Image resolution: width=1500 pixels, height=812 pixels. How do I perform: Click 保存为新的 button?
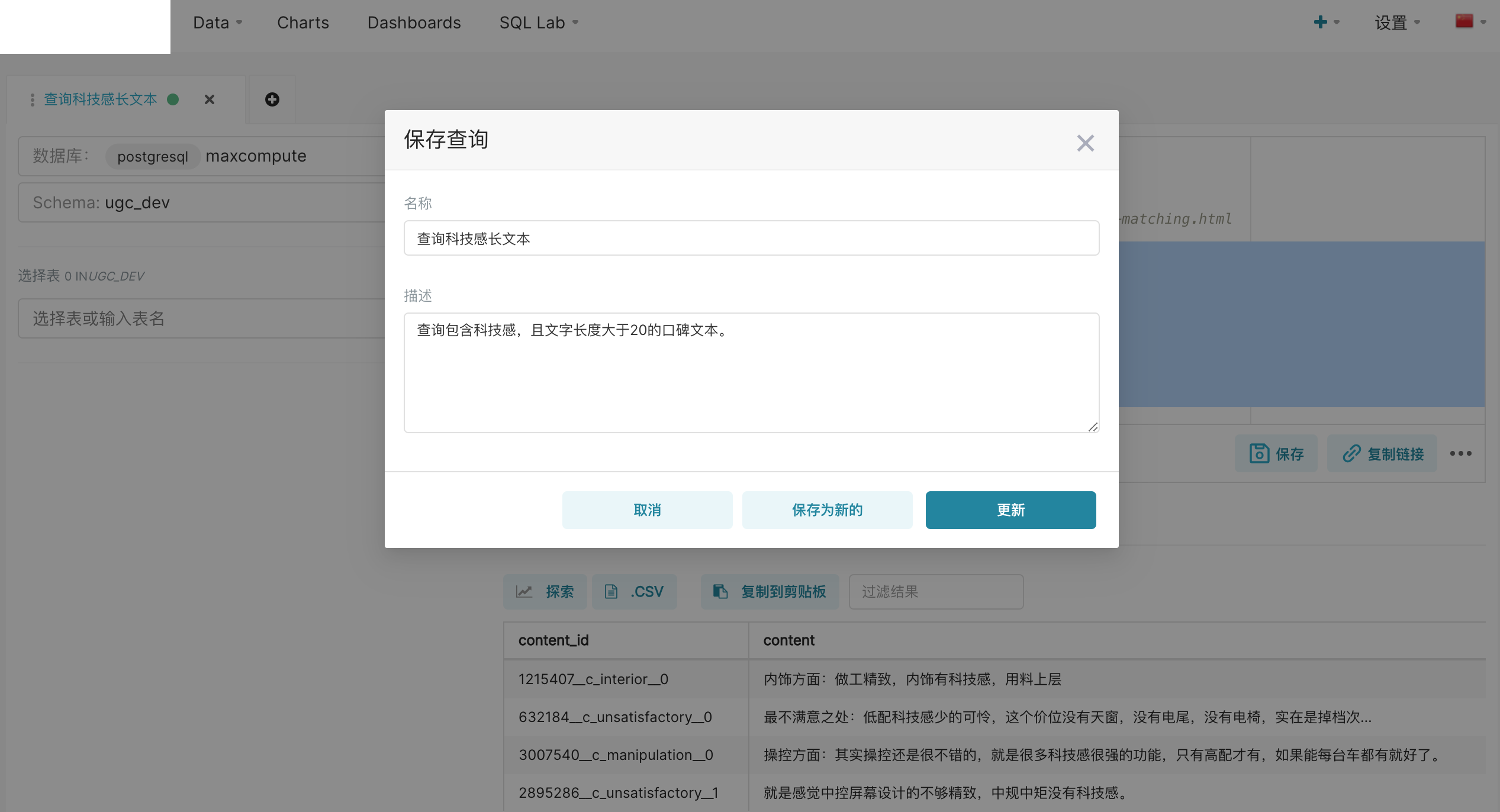(827, 510)
